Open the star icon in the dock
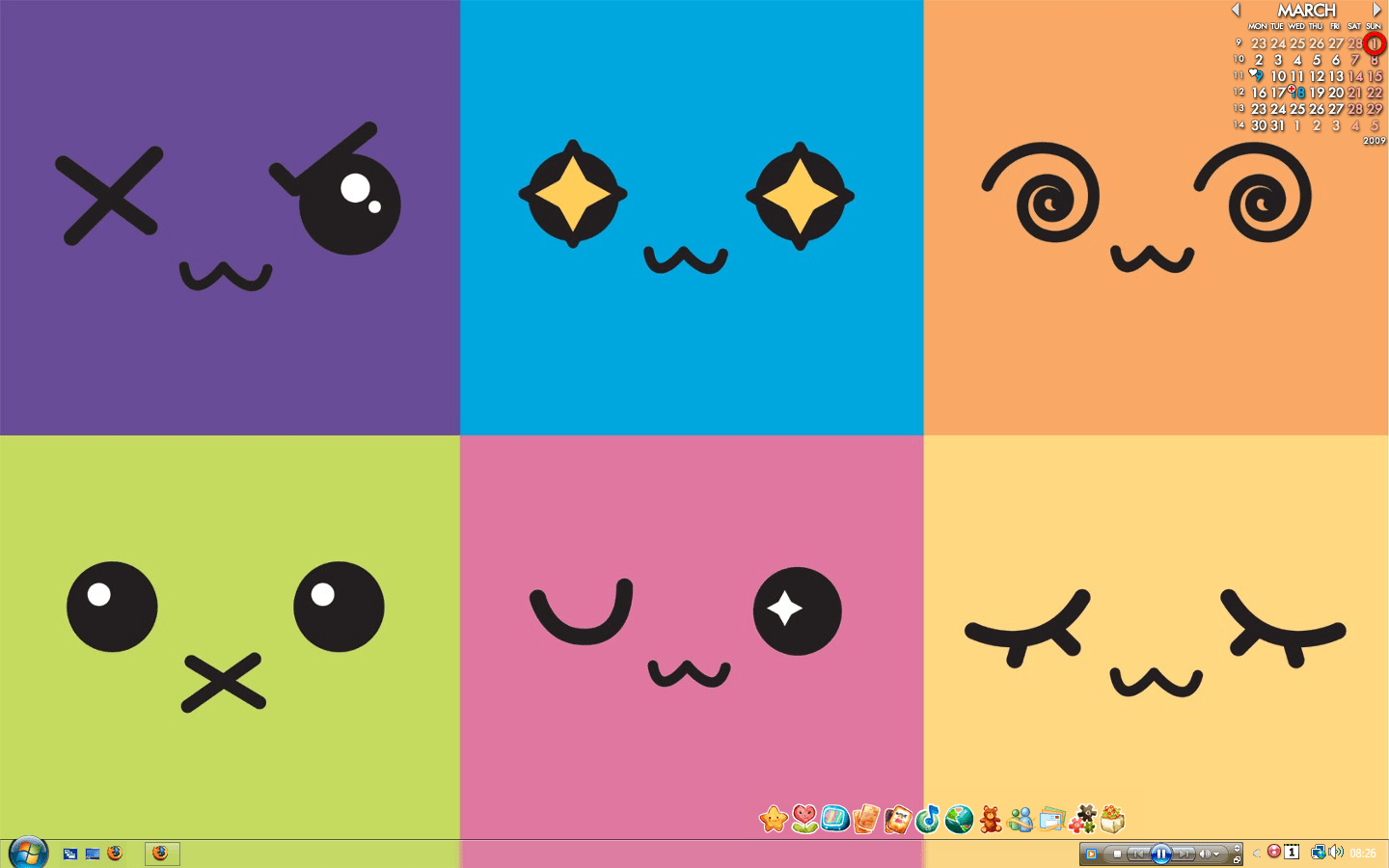This screenshot has width=1389, height=868. [x=776, y=820]
